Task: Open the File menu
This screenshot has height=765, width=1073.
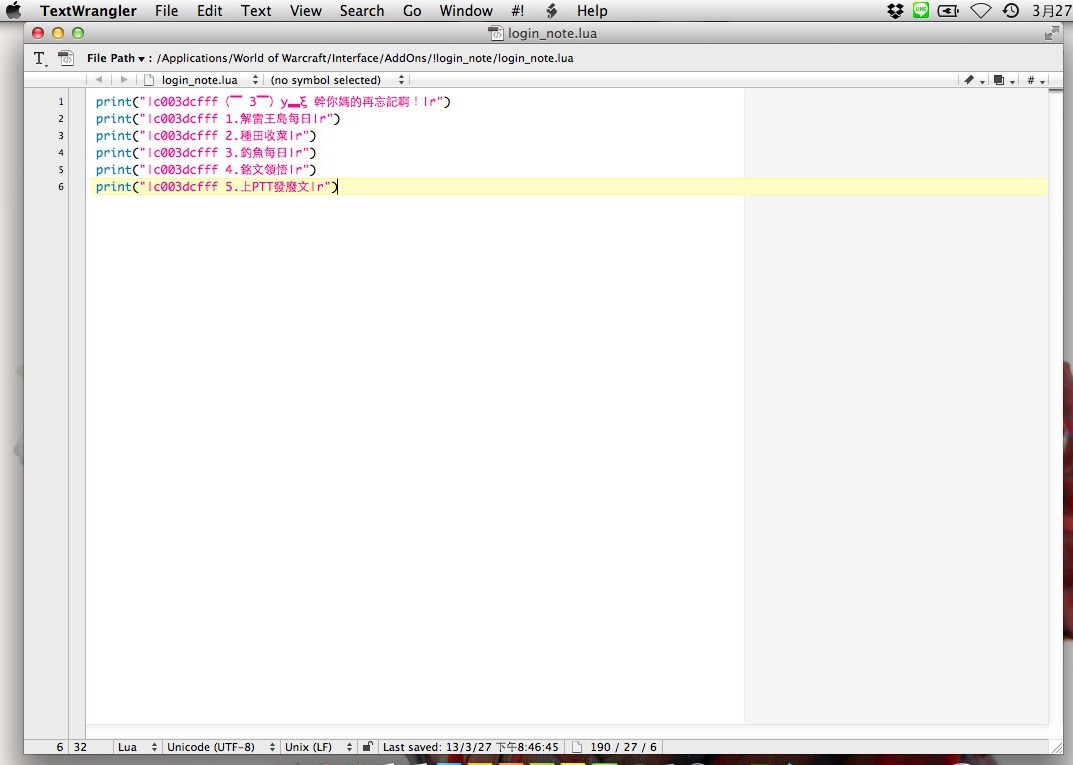Action: click(166, 10)
